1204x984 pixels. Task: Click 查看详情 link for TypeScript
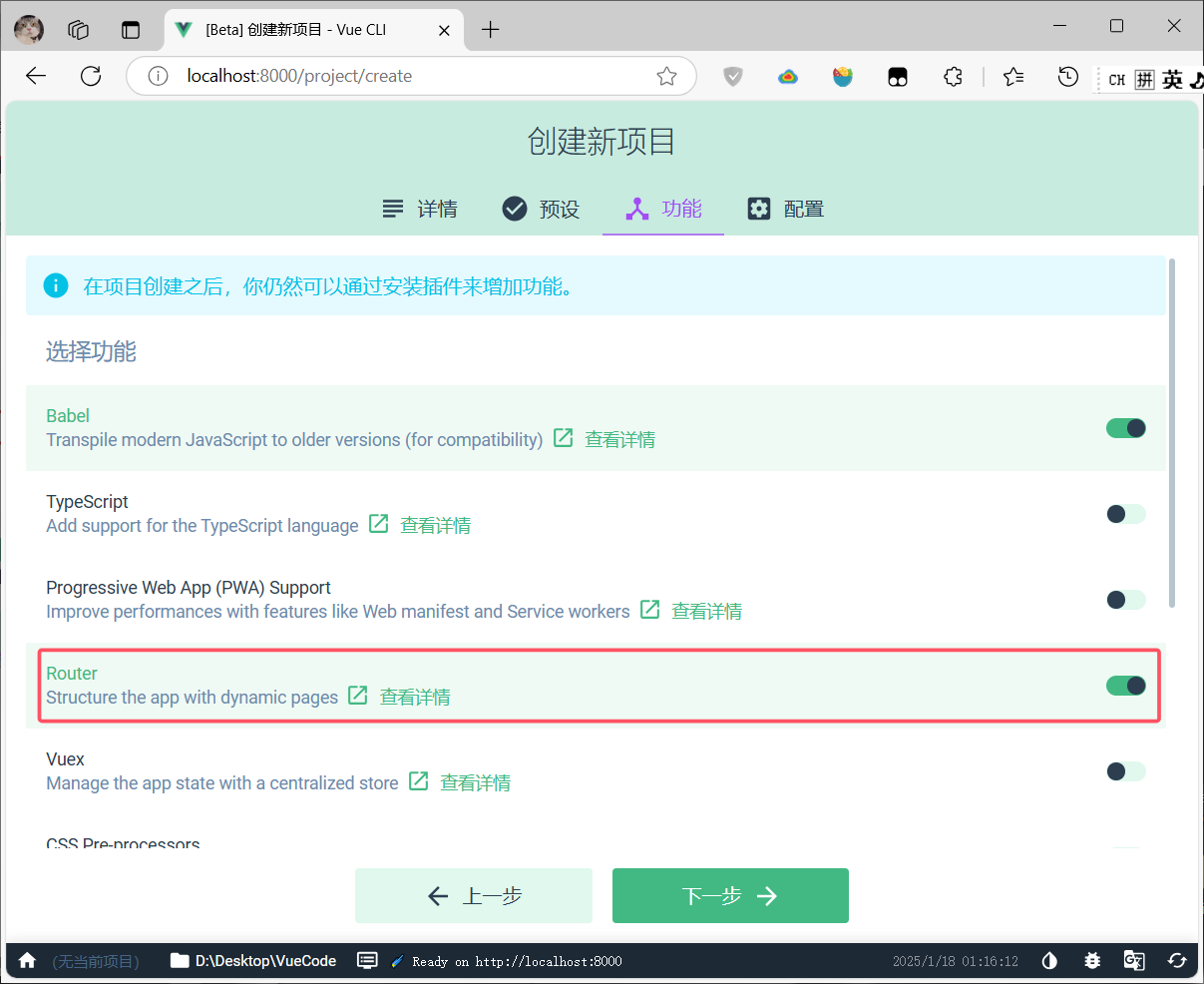point(436,525)
